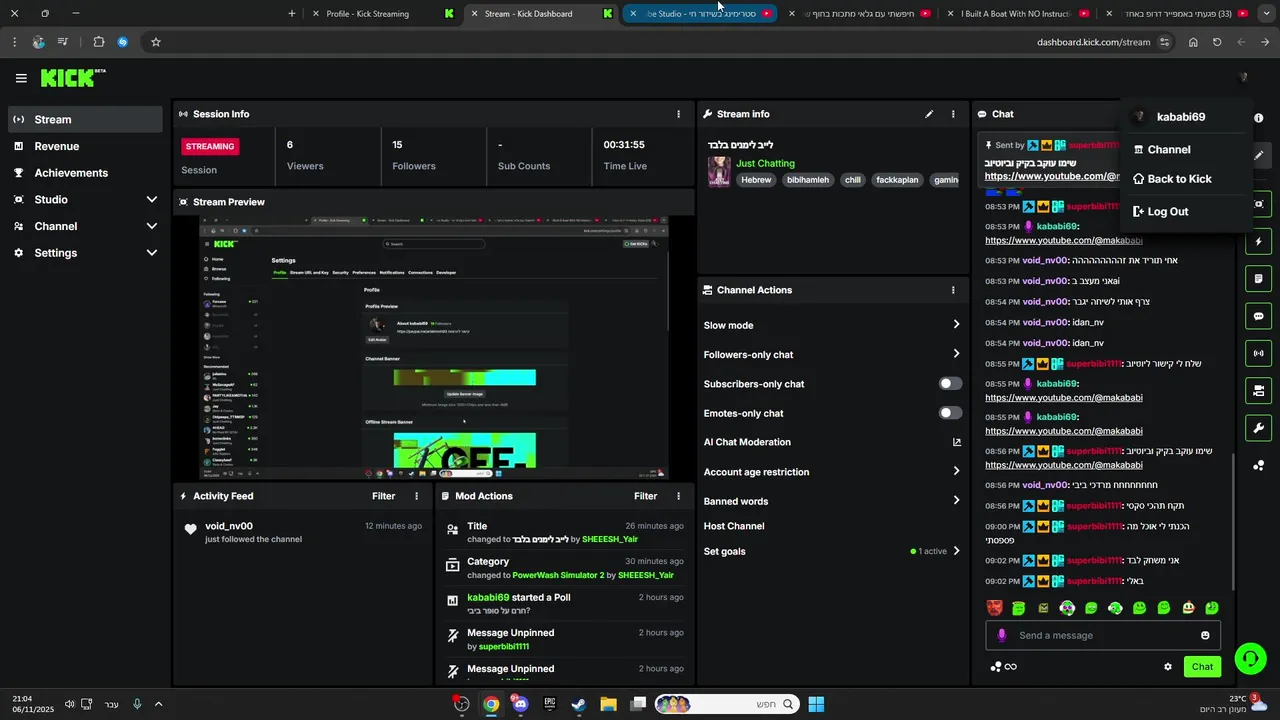Open Activity Feed Filter dropdown

pyautogui.click(x=384, y=496)
